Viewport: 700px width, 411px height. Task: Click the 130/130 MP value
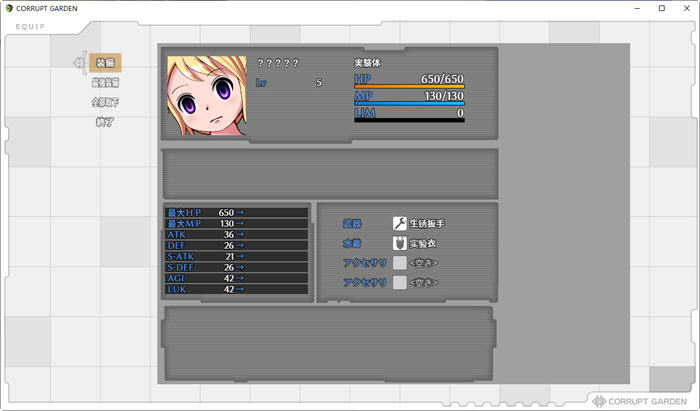[444, 95]
